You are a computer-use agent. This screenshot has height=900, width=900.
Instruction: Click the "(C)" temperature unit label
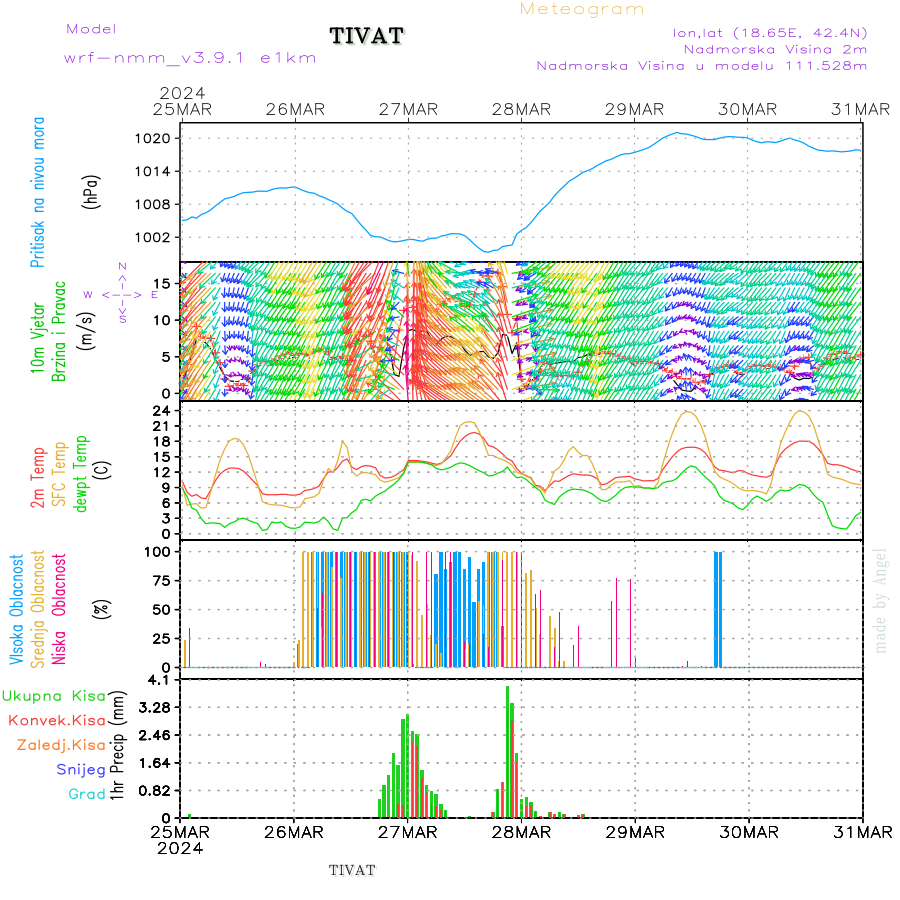[x=102, y=470]
